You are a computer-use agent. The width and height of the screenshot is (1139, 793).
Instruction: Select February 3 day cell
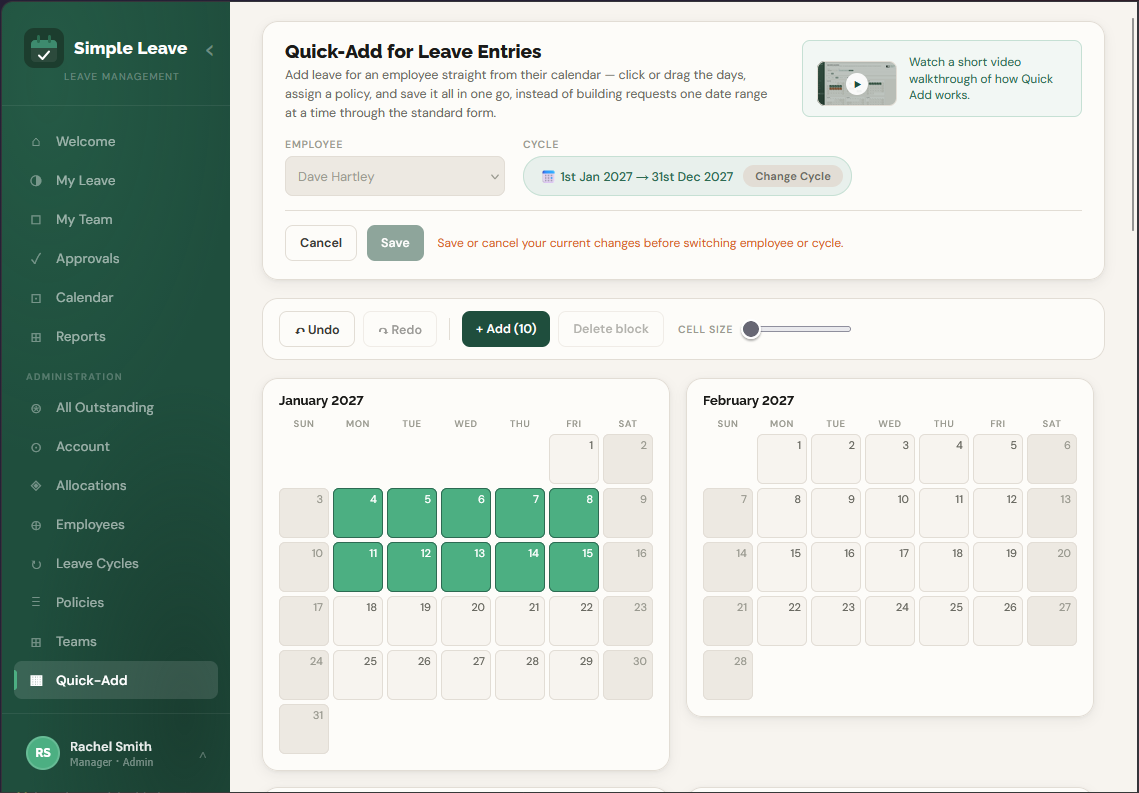[x=890, y=459]
